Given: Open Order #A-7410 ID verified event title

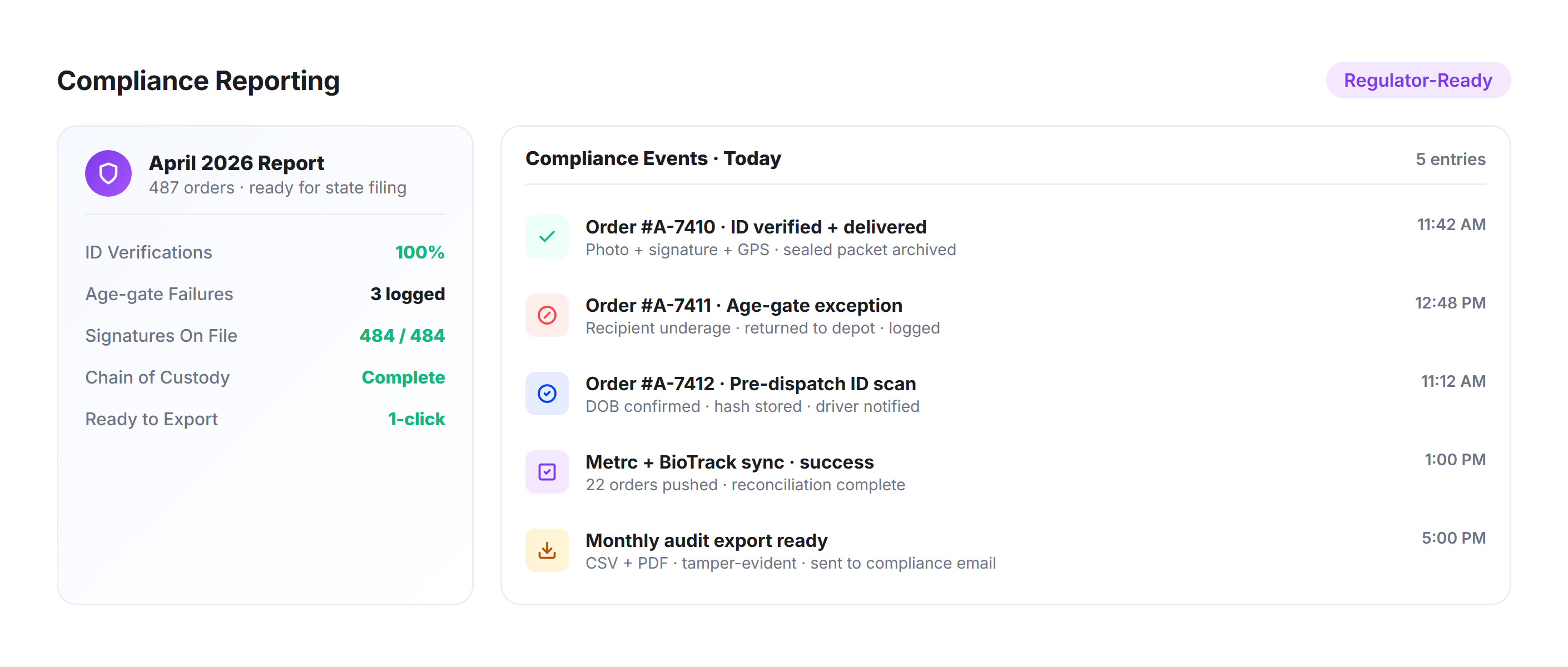Looking at the screenshot, I should click(x=756, y=227).
